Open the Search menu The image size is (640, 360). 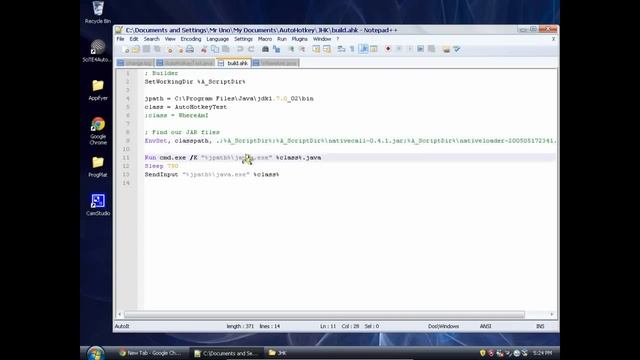(151, 39)
